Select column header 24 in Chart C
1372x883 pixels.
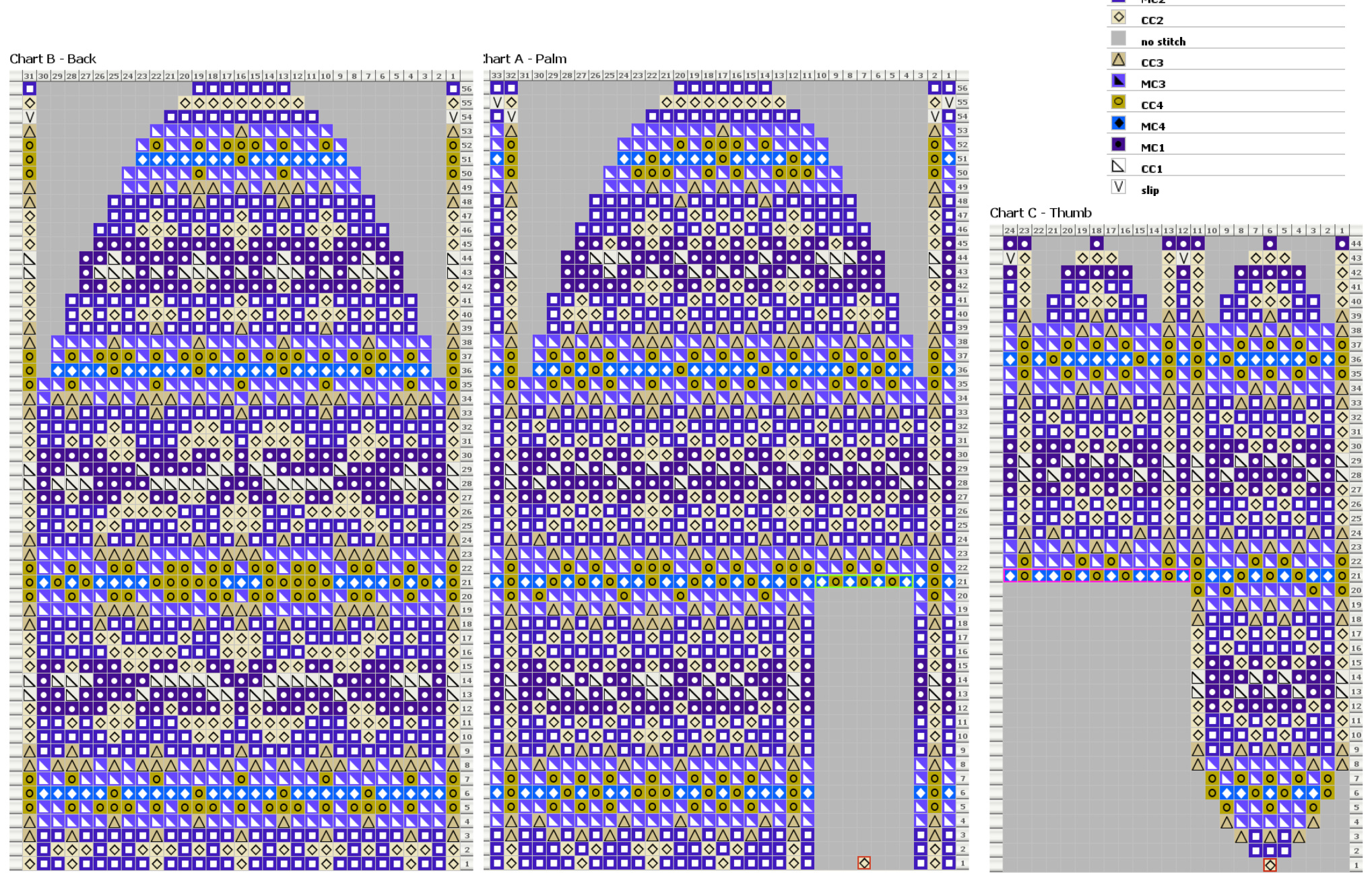(1010, 230)
